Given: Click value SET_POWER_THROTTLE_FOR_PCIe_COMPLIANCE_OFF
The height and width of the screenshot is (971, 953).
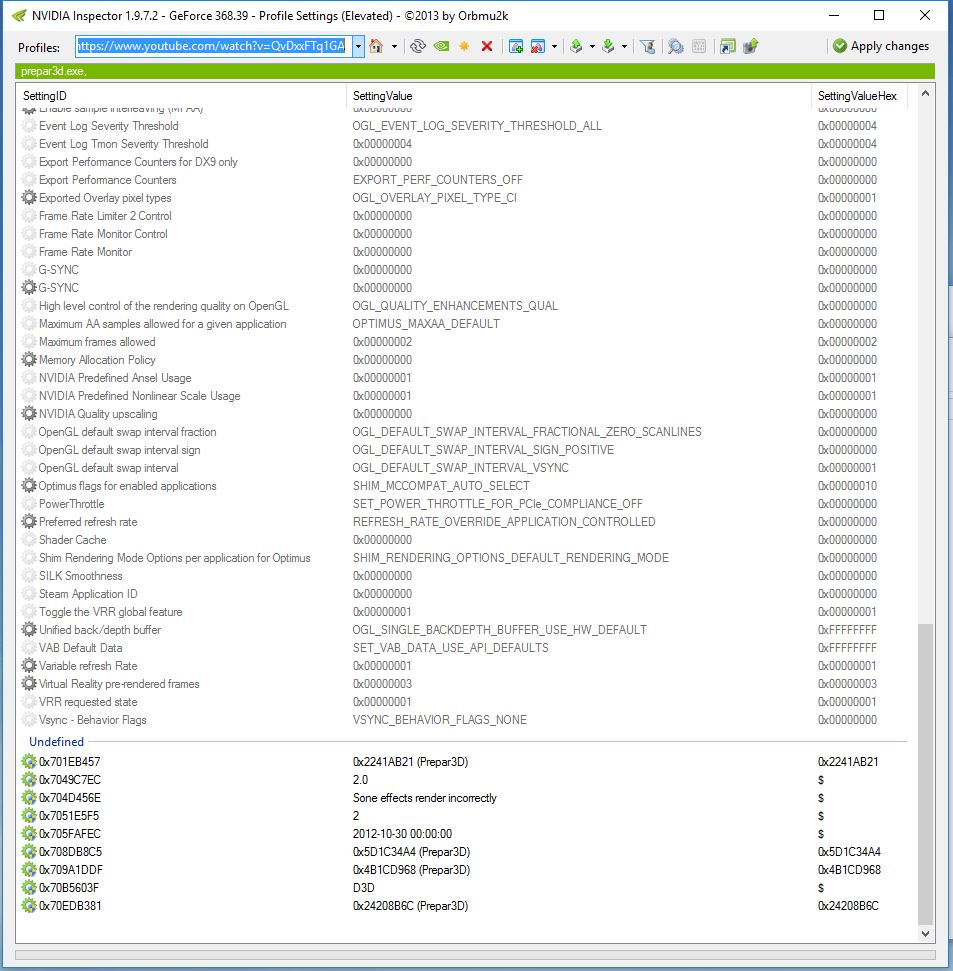Looking at the screenshot, I should coord(497,503).
